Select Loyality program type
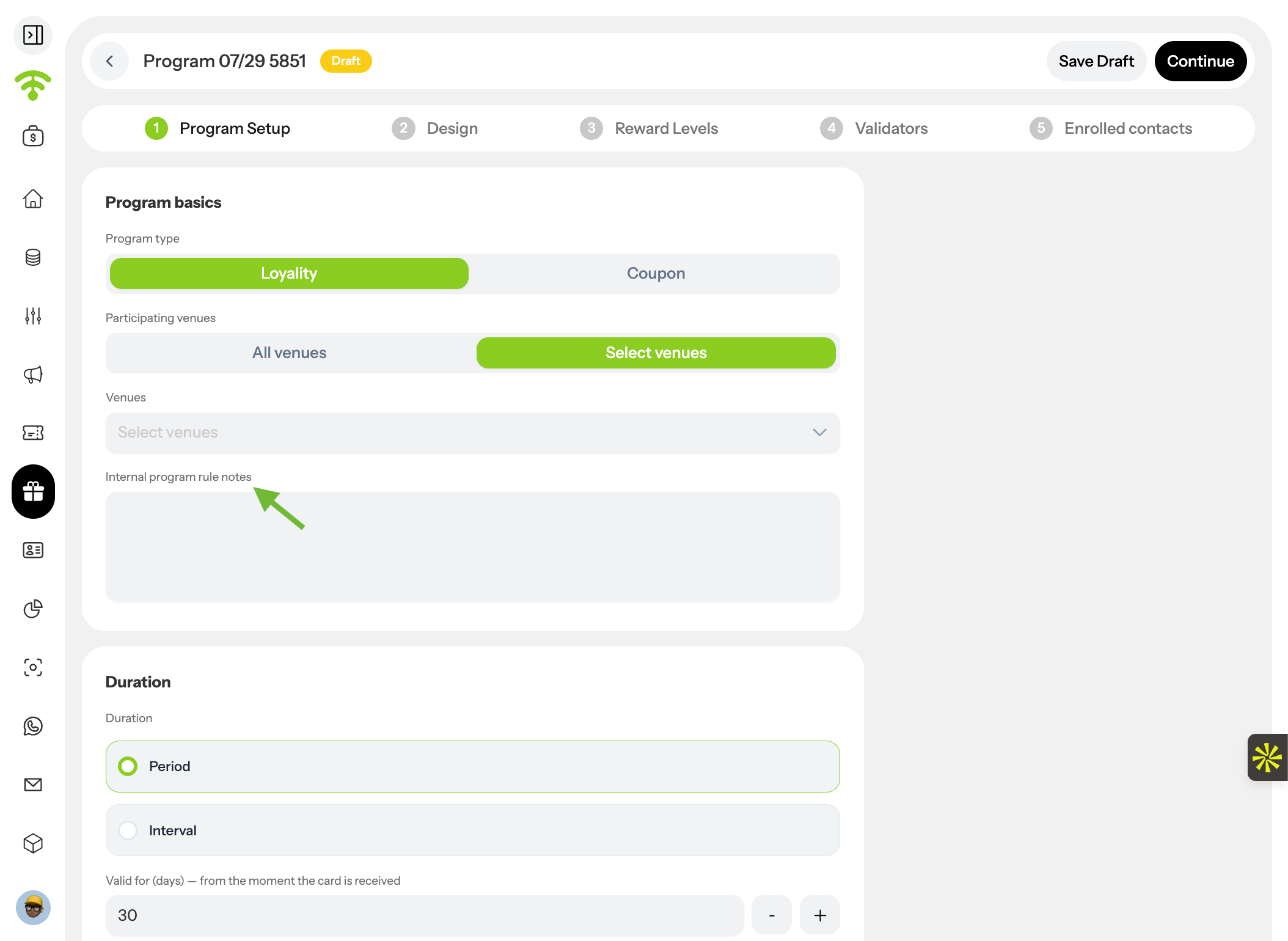1288x941 pixels. [x=289, y=273]
